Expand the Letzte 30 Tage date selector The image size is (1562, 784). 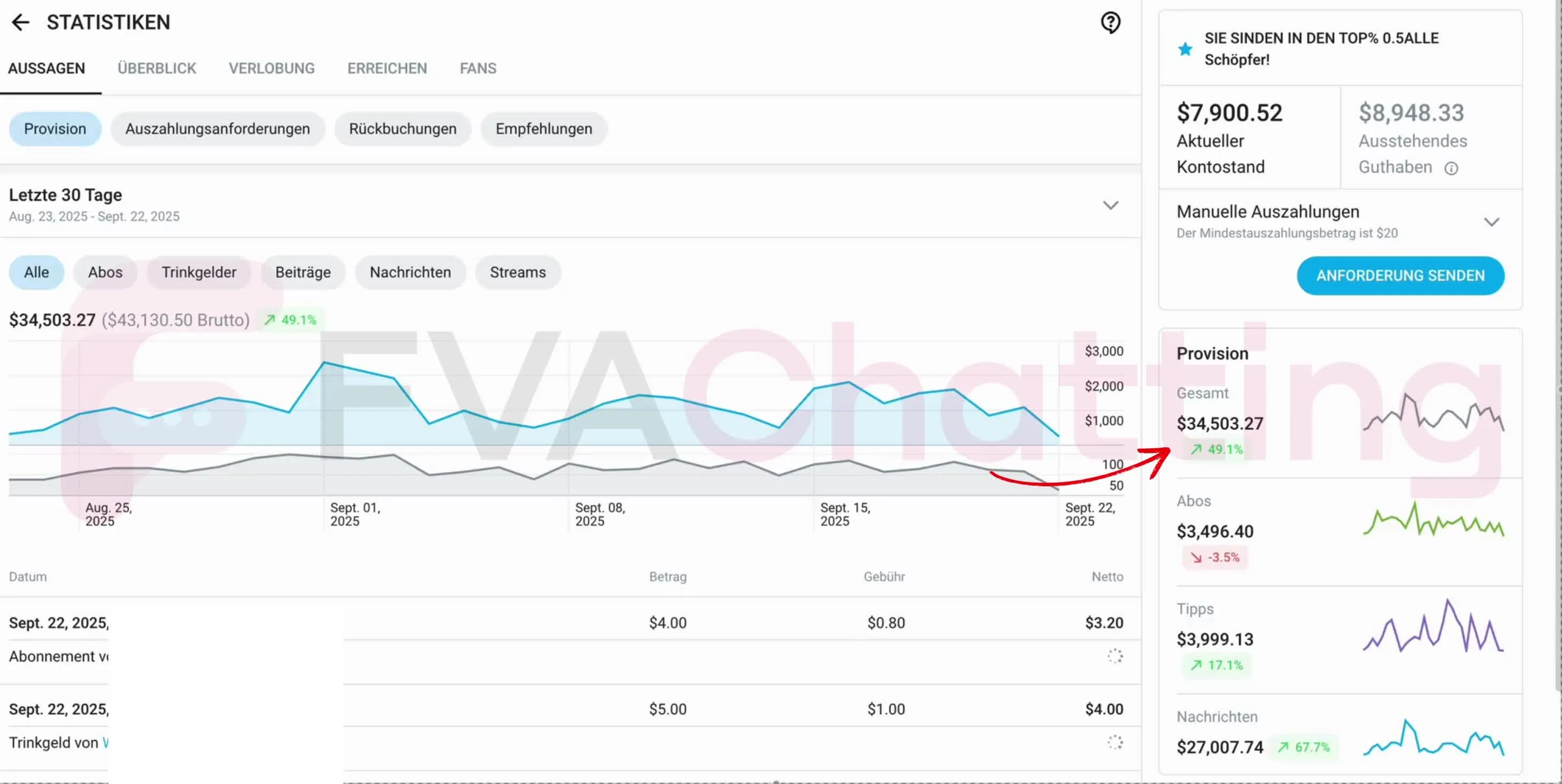tap(1110, 205)
